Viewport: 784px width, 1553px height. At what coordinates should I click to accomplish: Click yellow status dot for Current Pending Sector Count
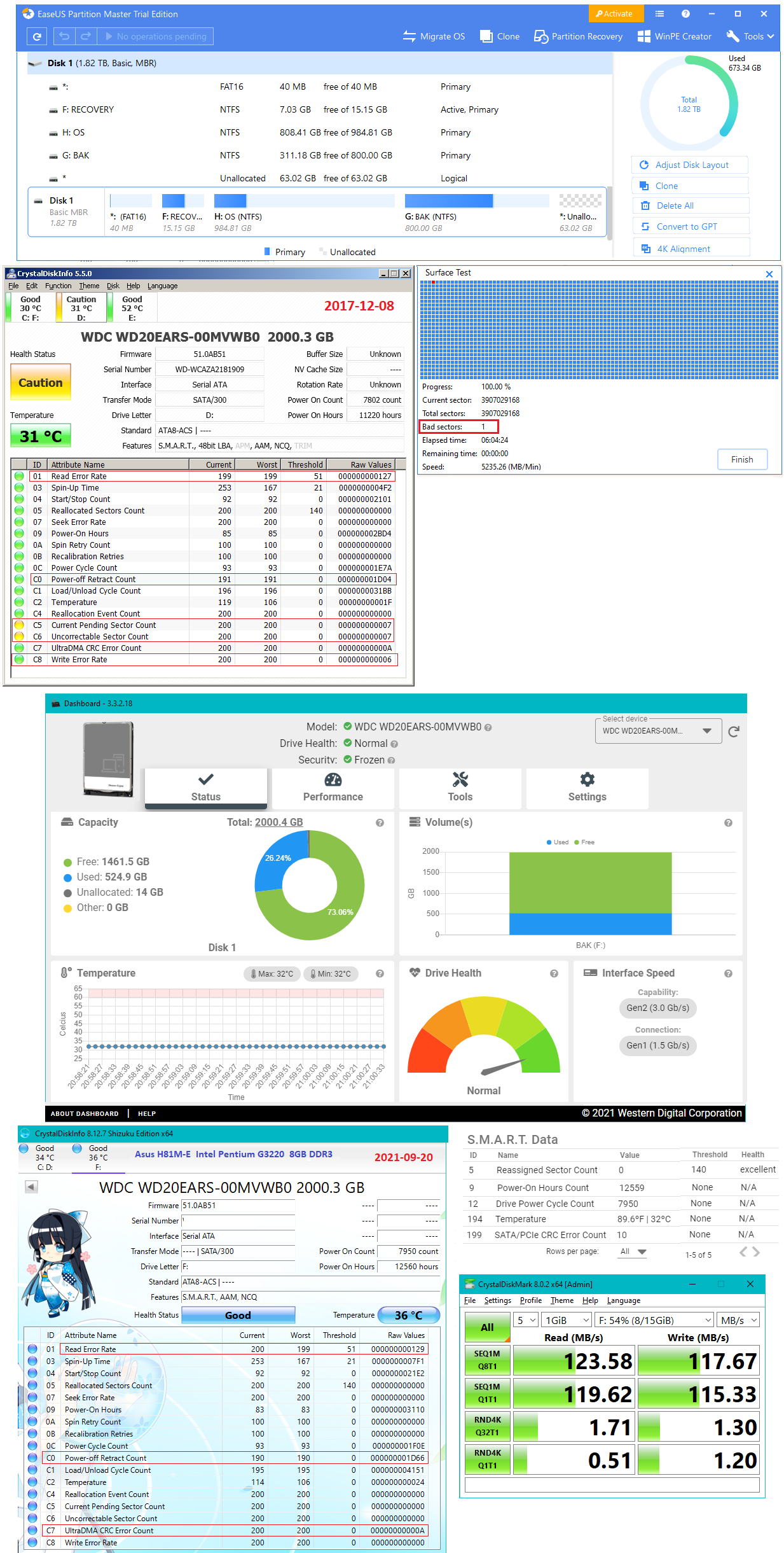tap(19, 625)
